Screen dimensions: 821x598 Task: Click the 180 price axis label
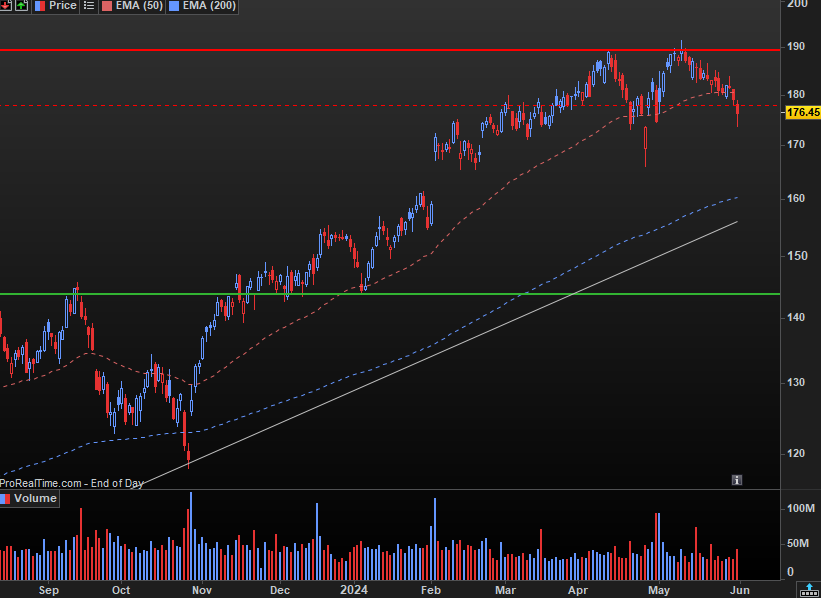[x=796, y=94]
